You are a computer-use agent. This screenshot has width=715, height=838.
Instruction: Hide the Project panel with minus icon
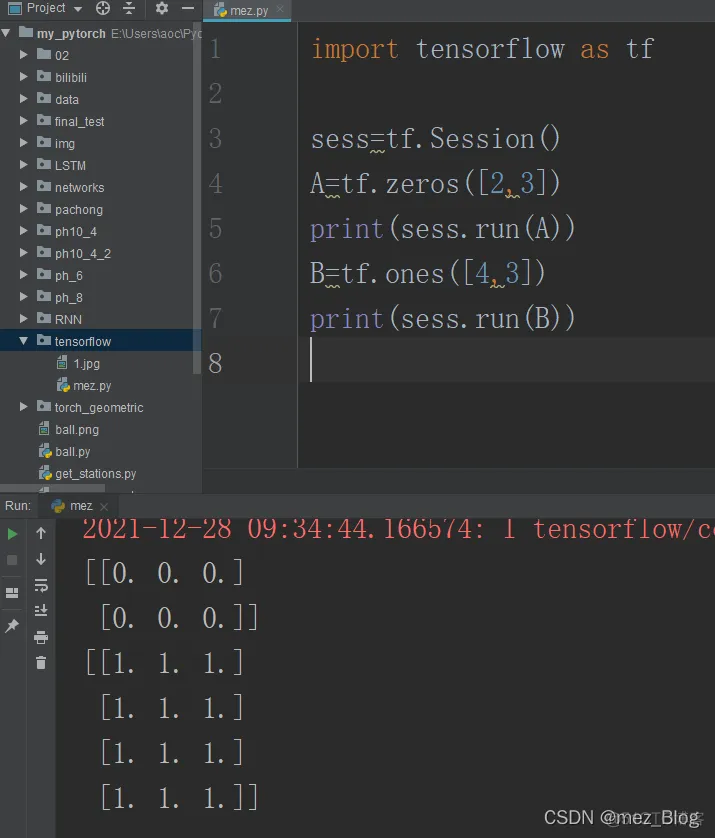point(188,8)
